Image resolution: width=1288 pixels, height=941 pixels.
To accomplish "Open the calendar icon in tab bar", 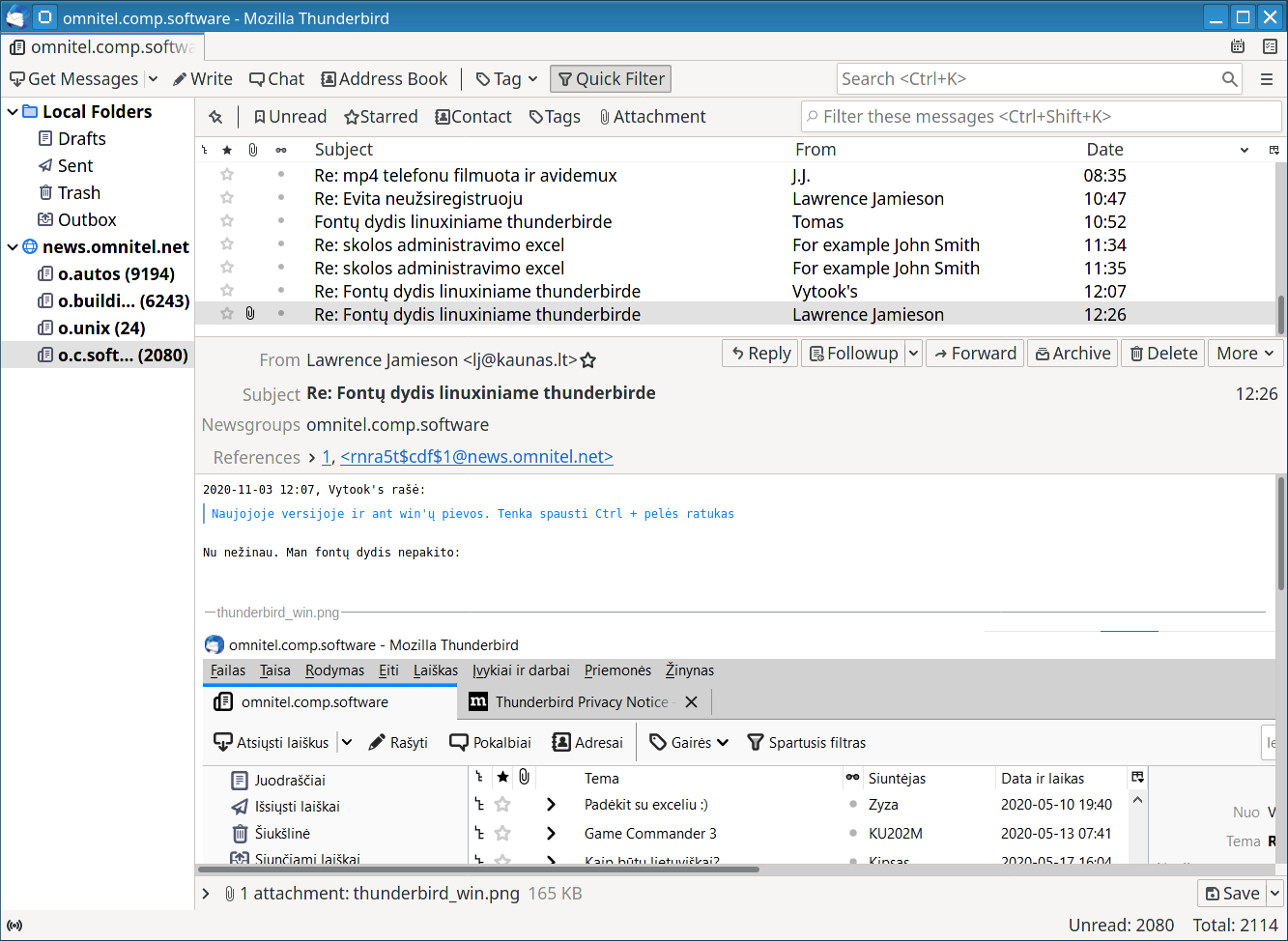I will pos(1238,46).
